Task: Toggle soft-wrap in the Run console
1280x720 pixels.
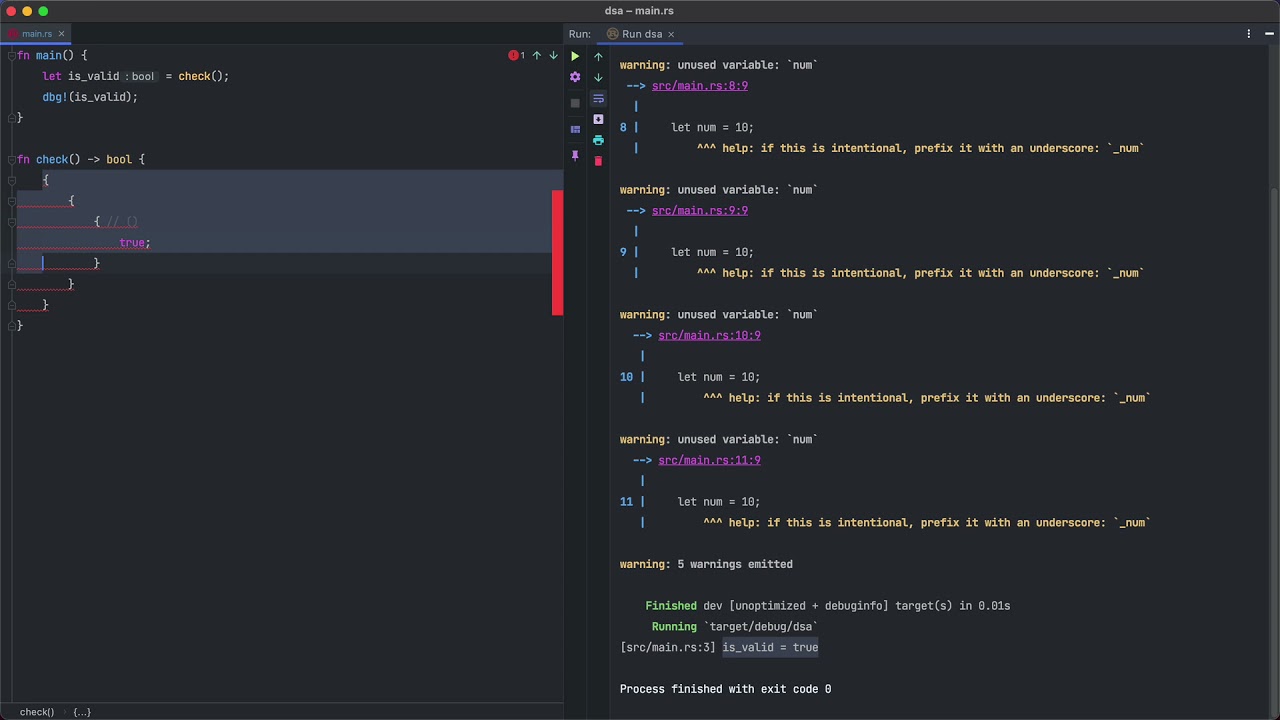Action: click(598, 98)
